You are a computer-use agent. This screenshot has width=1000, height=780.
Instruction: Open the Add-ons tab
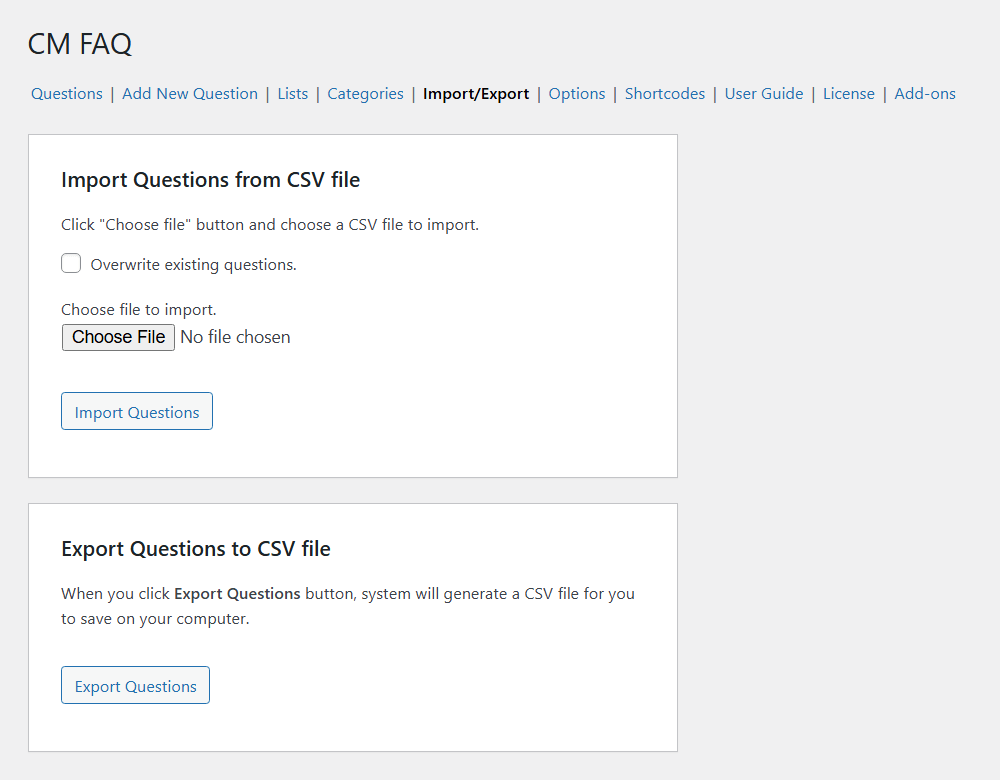925,94
